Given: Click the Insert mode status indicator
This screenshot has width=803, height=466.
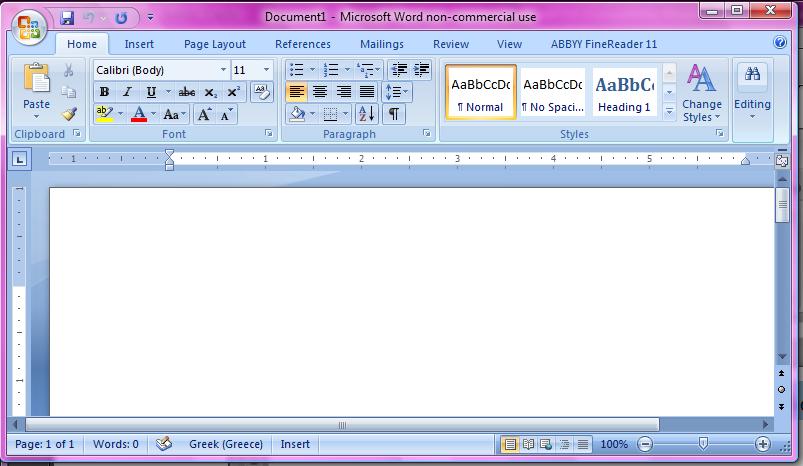Looking at the screenshot, I should point(295,444).
